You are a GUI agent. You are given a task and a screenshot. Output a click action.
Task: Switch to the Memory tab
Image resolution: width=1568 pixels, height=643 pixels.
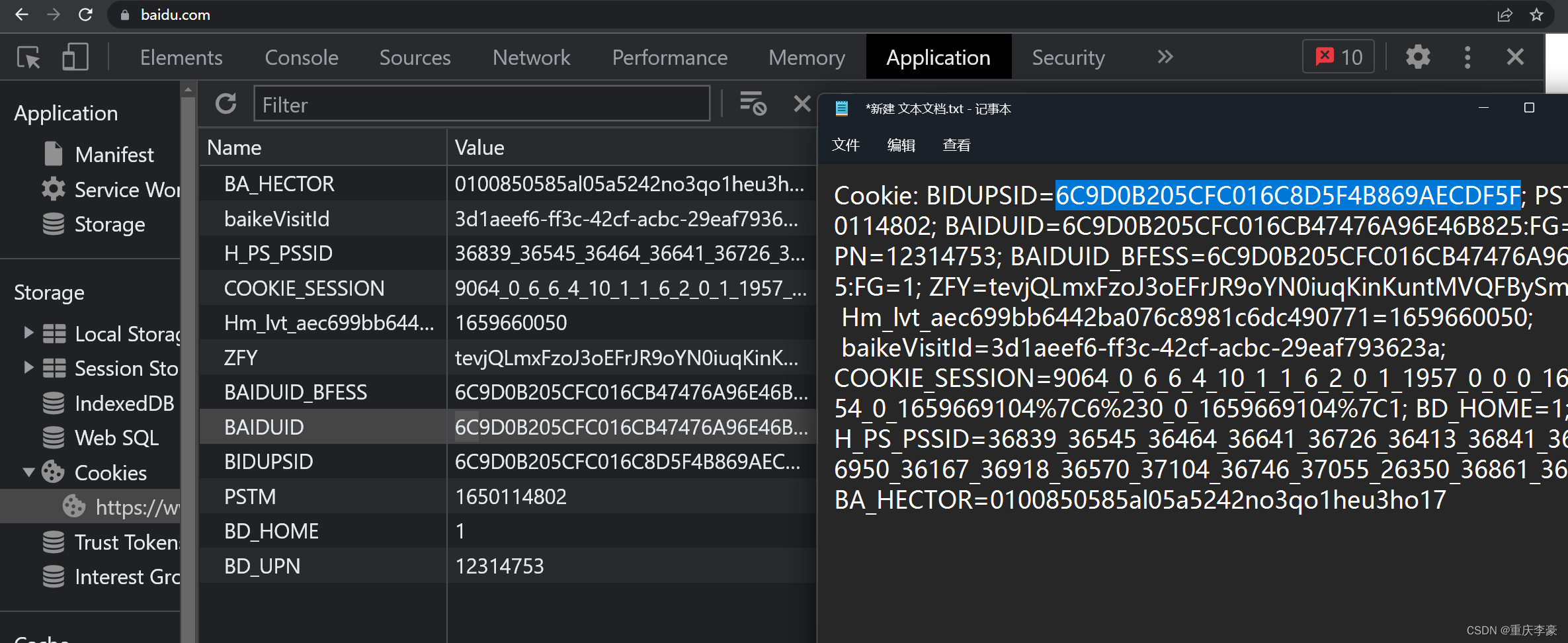coord(807,58)
